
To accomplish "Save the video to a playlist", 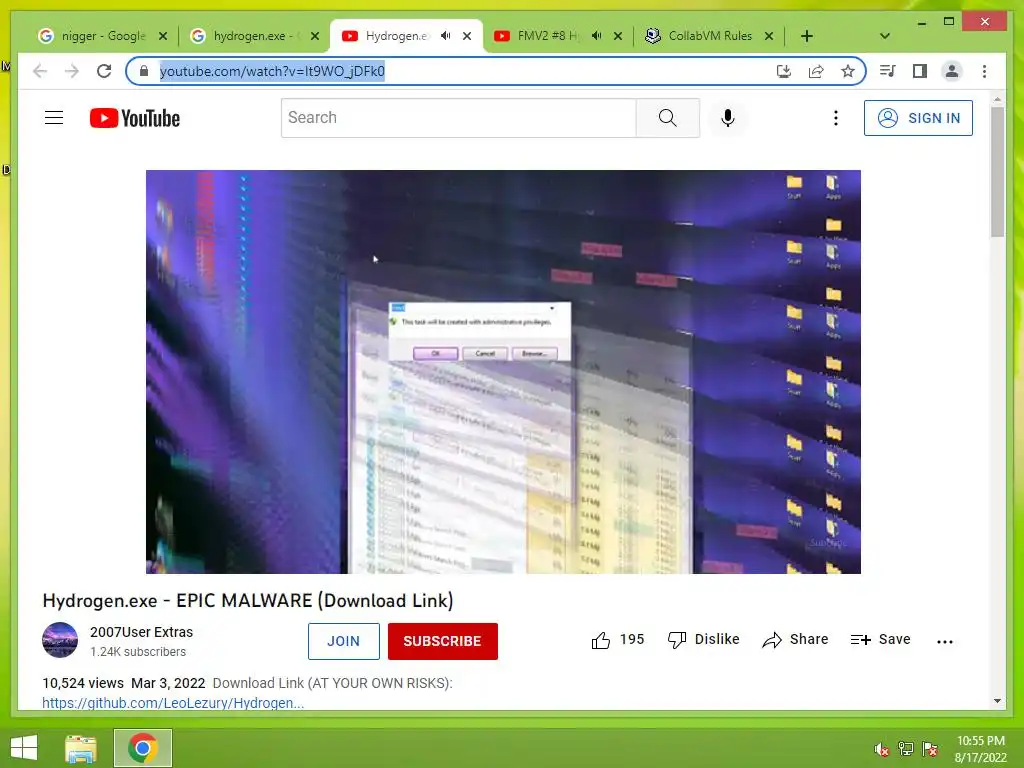I will (x=880, y=640).
